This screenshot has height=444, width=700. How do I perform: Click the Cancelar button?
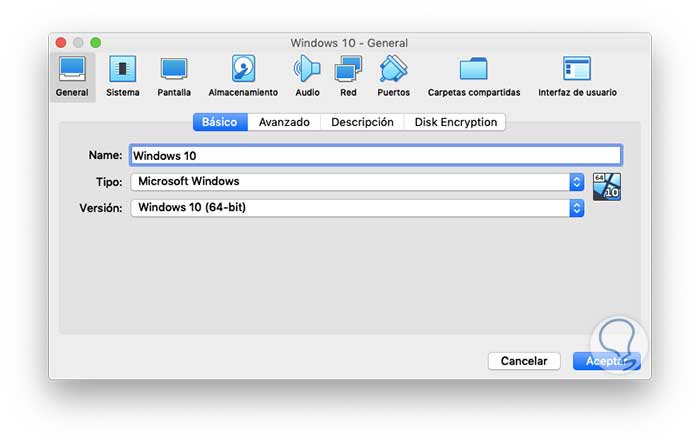524,361
